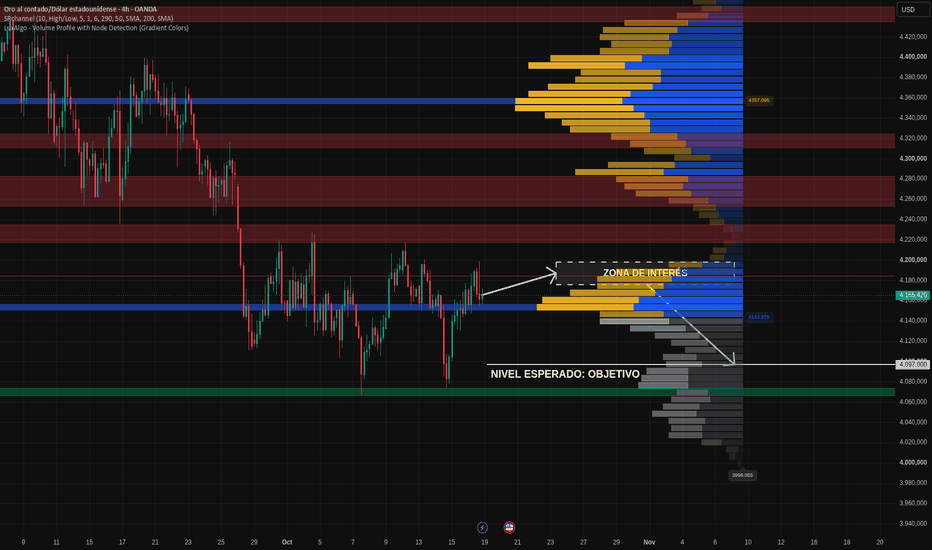Screen dimensions: 932x550
Task: Click the current price tag 4,155.420
Action: [x=913, y=295]
